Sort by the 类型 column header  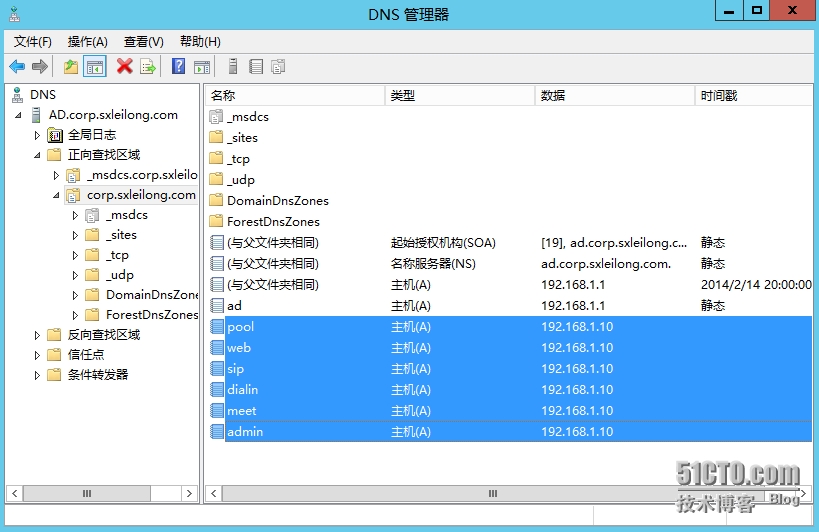coord(460,96)
